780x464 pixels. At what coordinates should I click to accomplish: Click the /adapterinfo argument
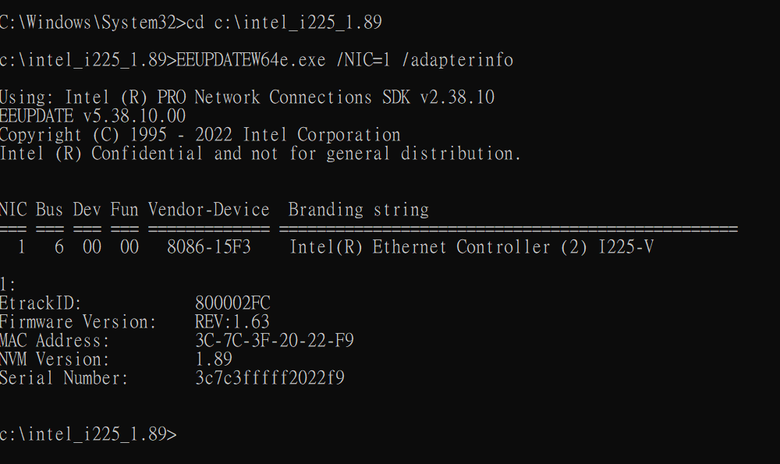pos(457,60)
